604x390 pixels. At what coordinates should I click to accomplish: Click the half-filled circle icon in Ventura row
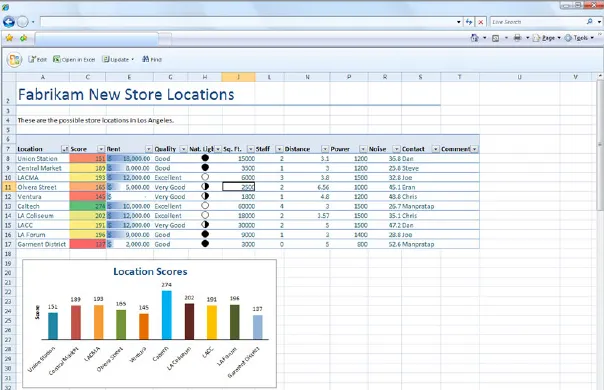[x=205, y=196]
